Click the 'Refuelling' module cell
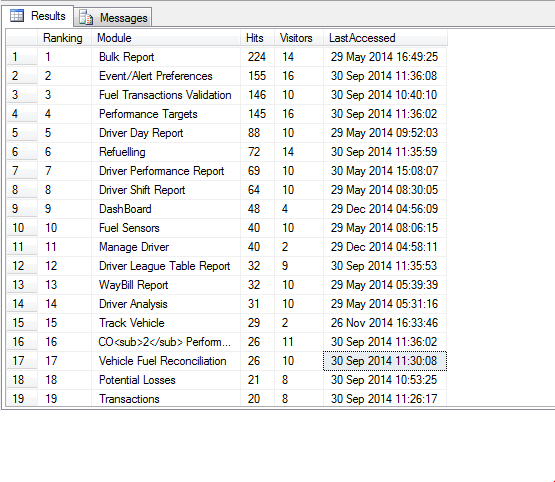The image size is (555, 482). [166, 152]
